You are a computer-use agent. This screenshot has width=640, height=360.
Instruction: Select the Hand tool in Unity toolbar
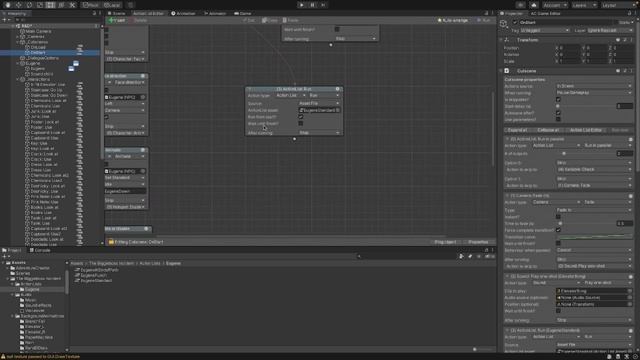click(x=8, y=5)
